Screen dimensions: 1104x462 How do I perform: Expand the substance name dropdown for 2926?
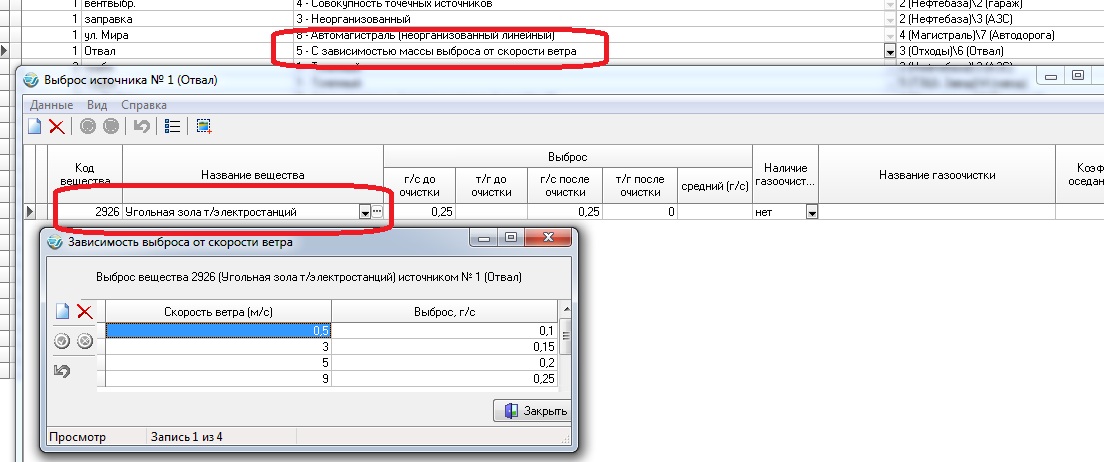coord(362,212)
